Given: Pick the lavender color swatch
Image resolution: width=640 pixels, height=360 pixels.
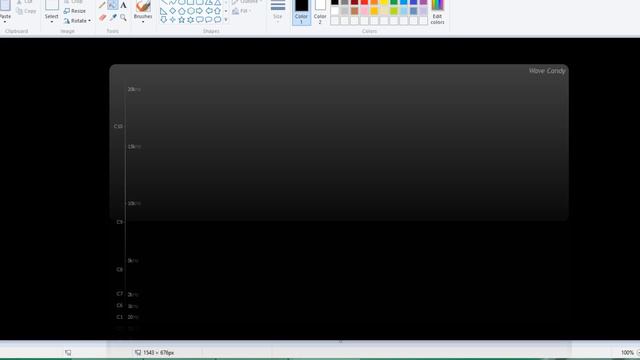Looking at the screenshot, I should click(423, 11).
